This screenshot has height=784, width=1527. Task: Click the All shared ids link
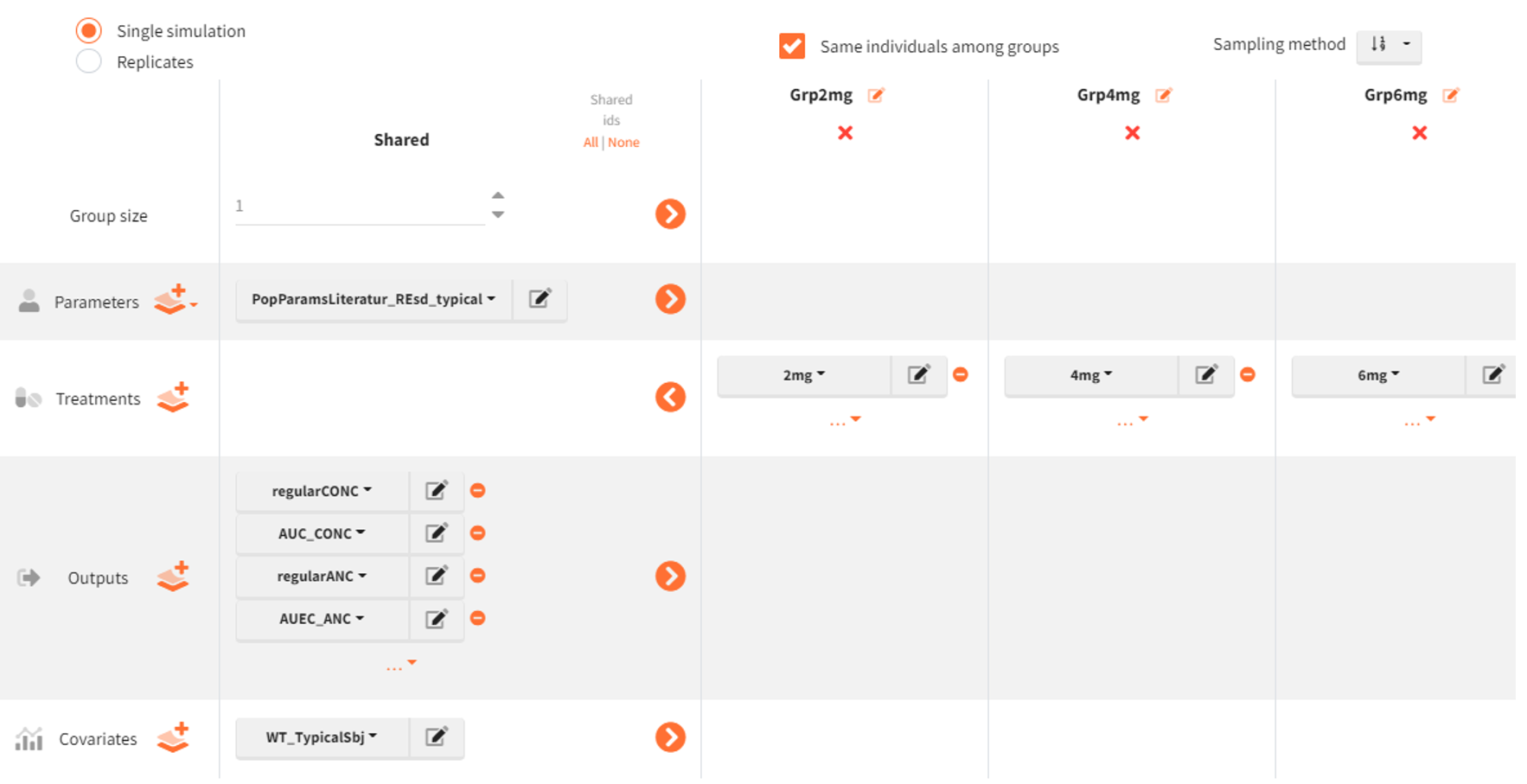pyautogui.click(x=591, y=143)
